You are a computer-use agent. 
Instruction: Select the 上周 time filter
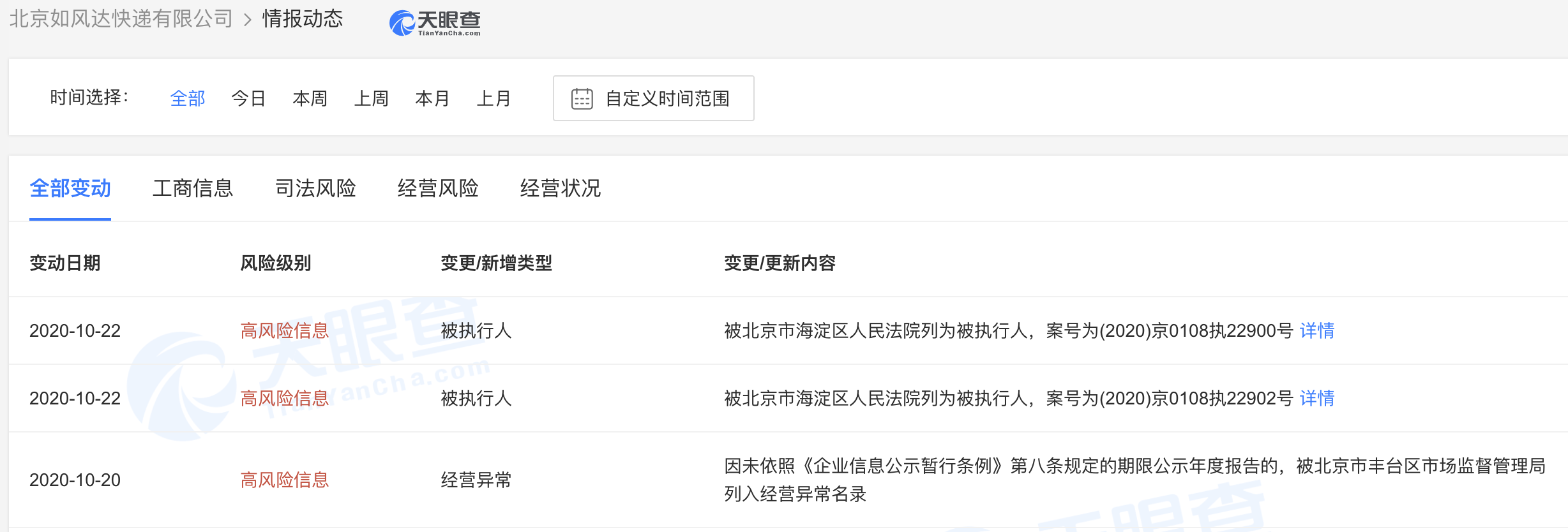tap(371, 99)
